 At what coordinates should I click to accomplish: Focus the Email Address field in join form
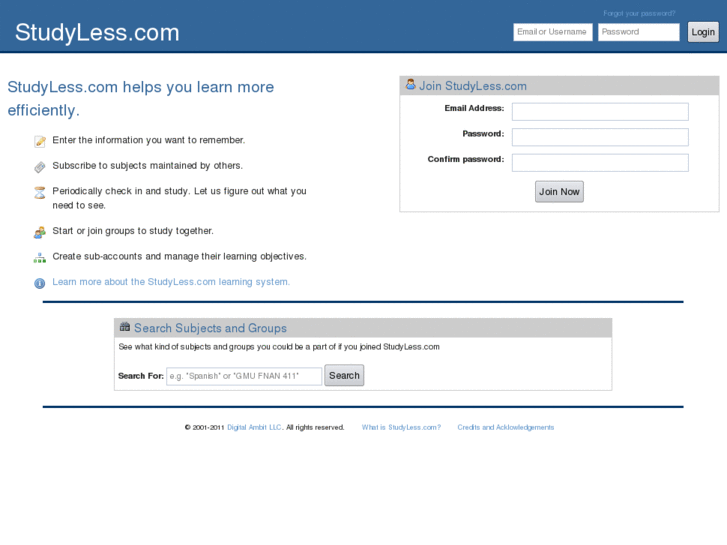600,112
